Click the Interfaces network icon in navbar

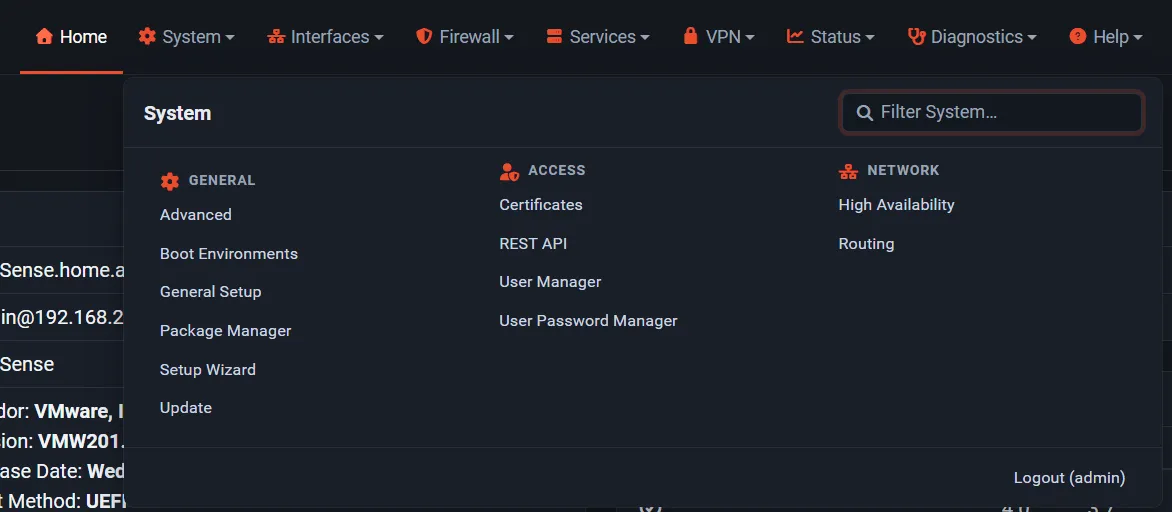click(x=277, y=36)
